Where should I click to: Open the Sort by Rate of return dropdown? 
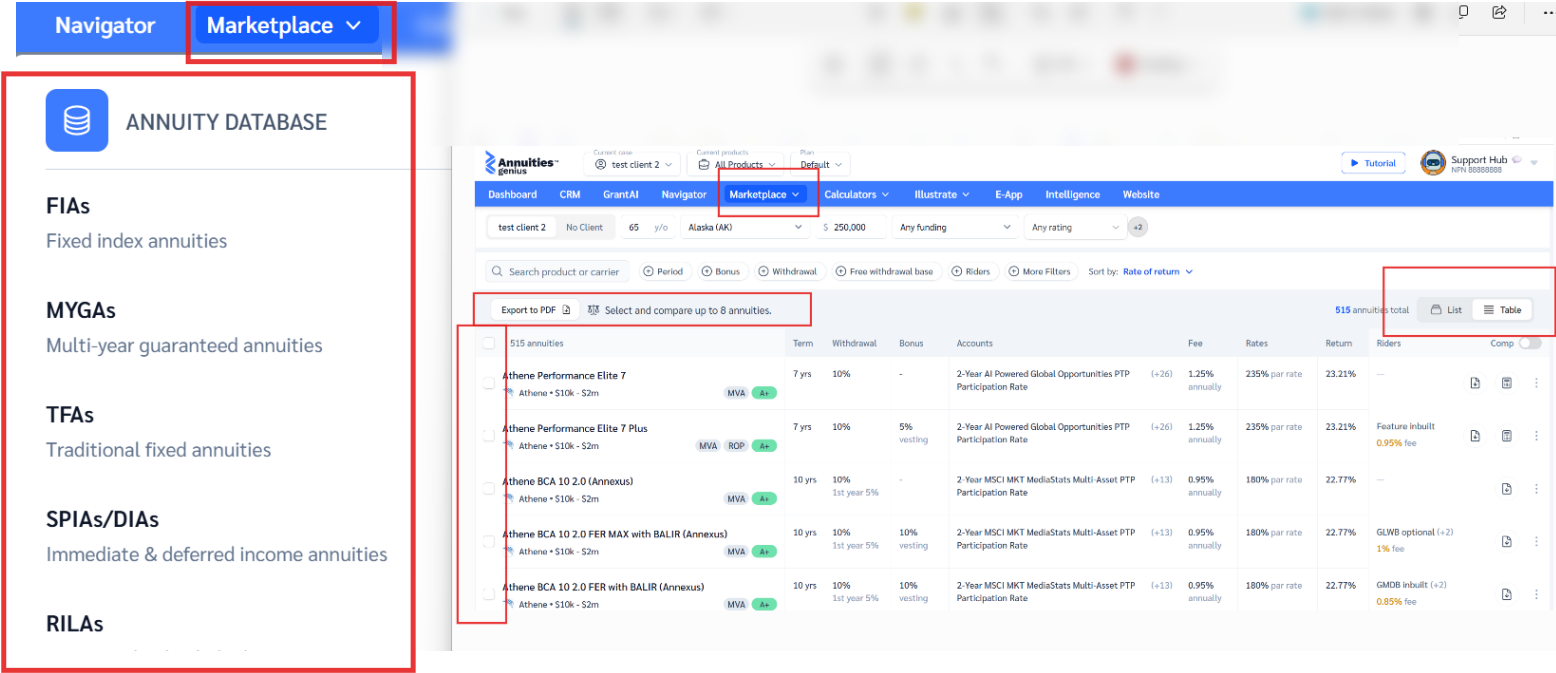pos(1158,271)
